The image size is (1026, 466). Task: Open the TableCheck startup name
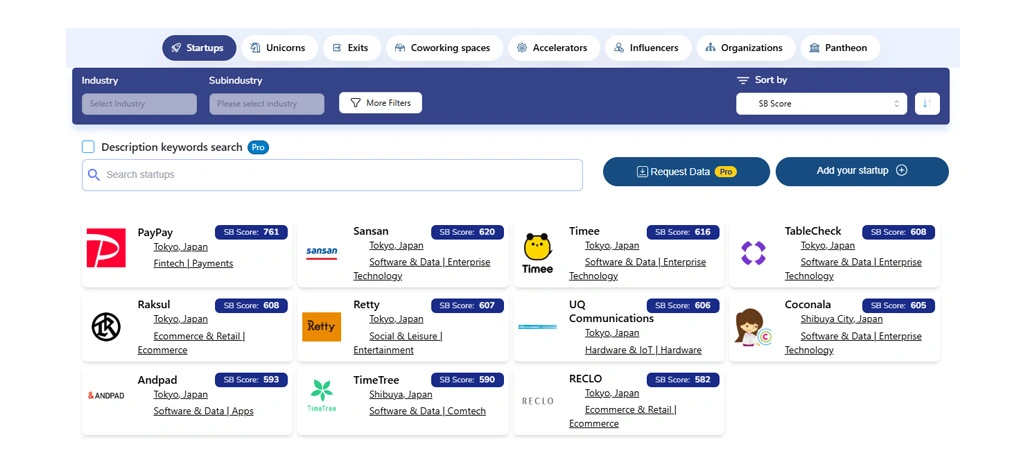tap(813, 231)
